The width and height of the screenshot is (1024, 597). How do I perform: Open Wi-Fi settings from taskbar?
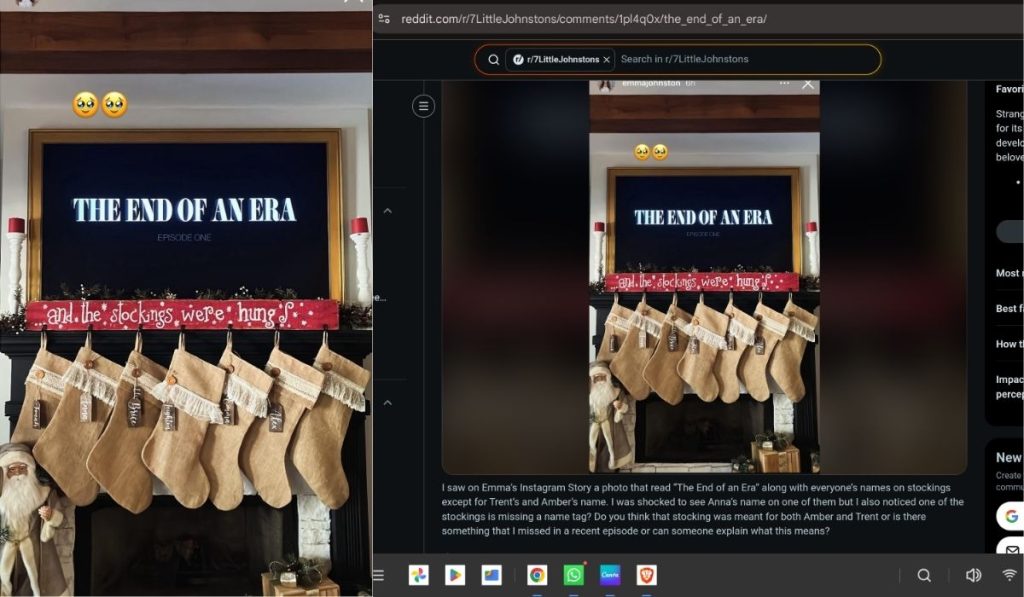(1009, 575)
